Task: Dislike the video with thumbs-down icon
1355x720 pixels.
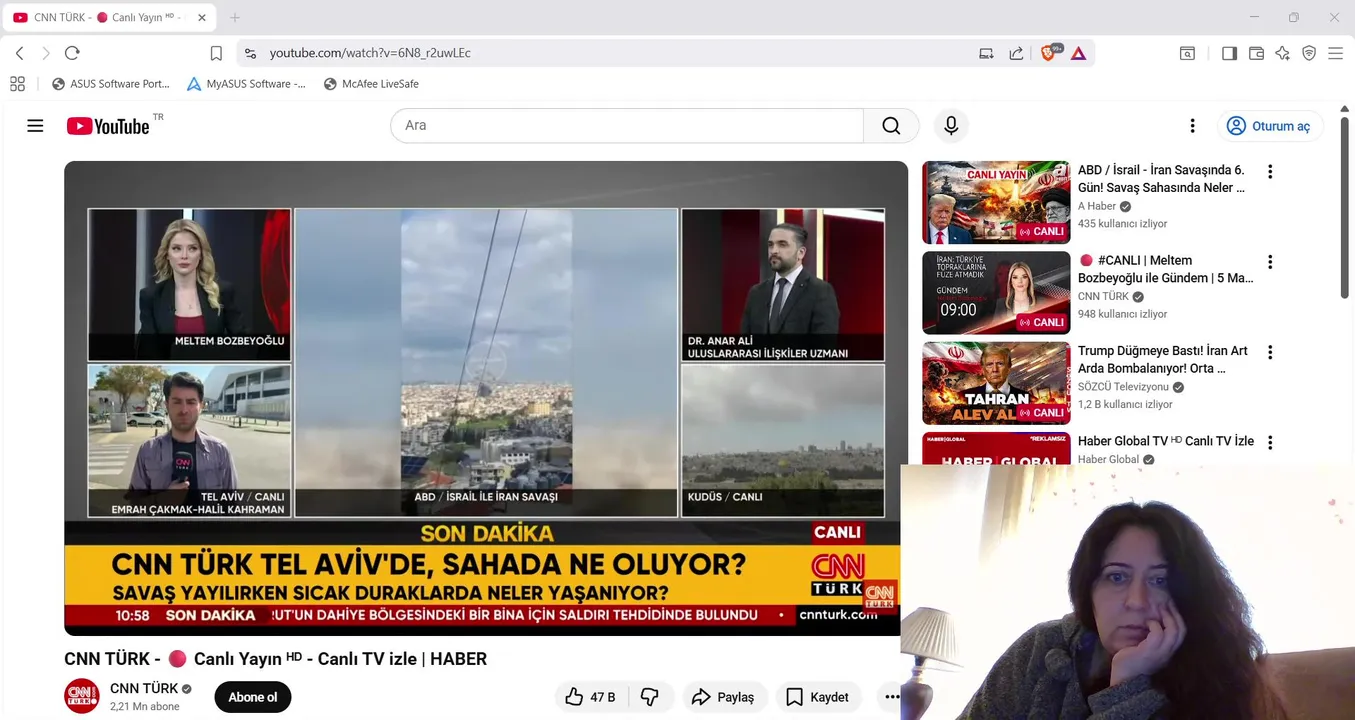Action: click(650, 697)
